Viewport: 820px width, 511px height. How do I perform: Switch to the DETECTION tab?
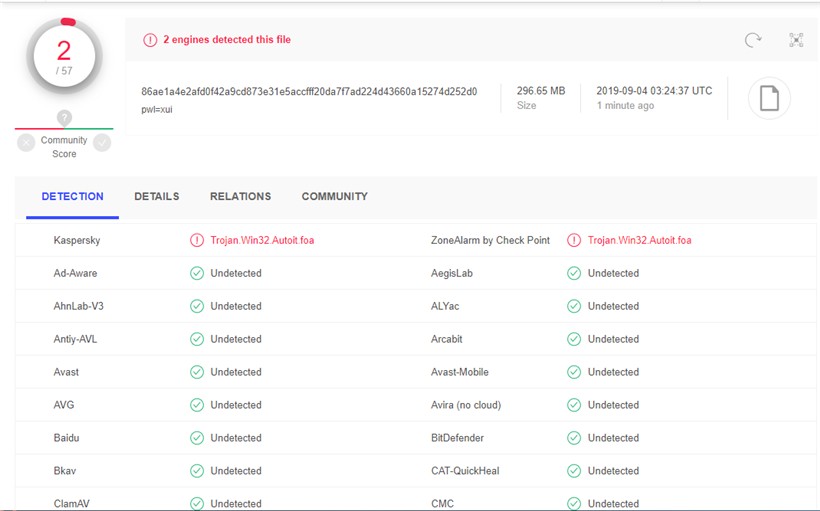pyautogui.click(x=72, y=197)
